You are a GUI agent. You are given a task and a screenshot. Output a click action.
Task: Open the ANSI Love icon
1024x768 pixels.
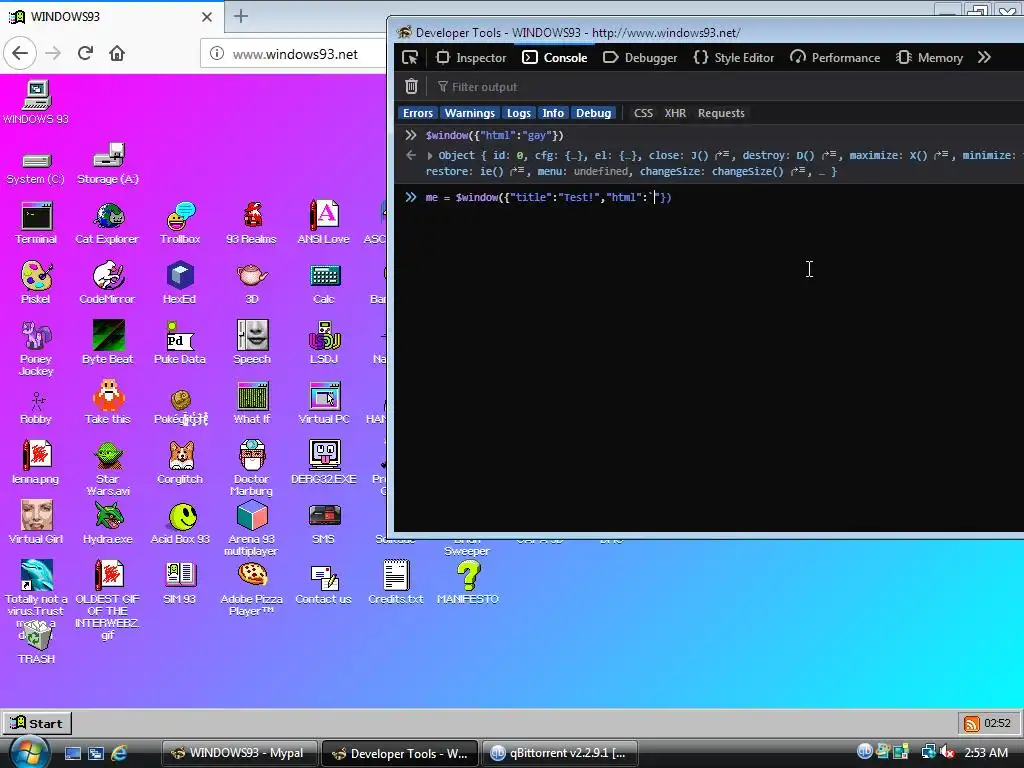323,223
